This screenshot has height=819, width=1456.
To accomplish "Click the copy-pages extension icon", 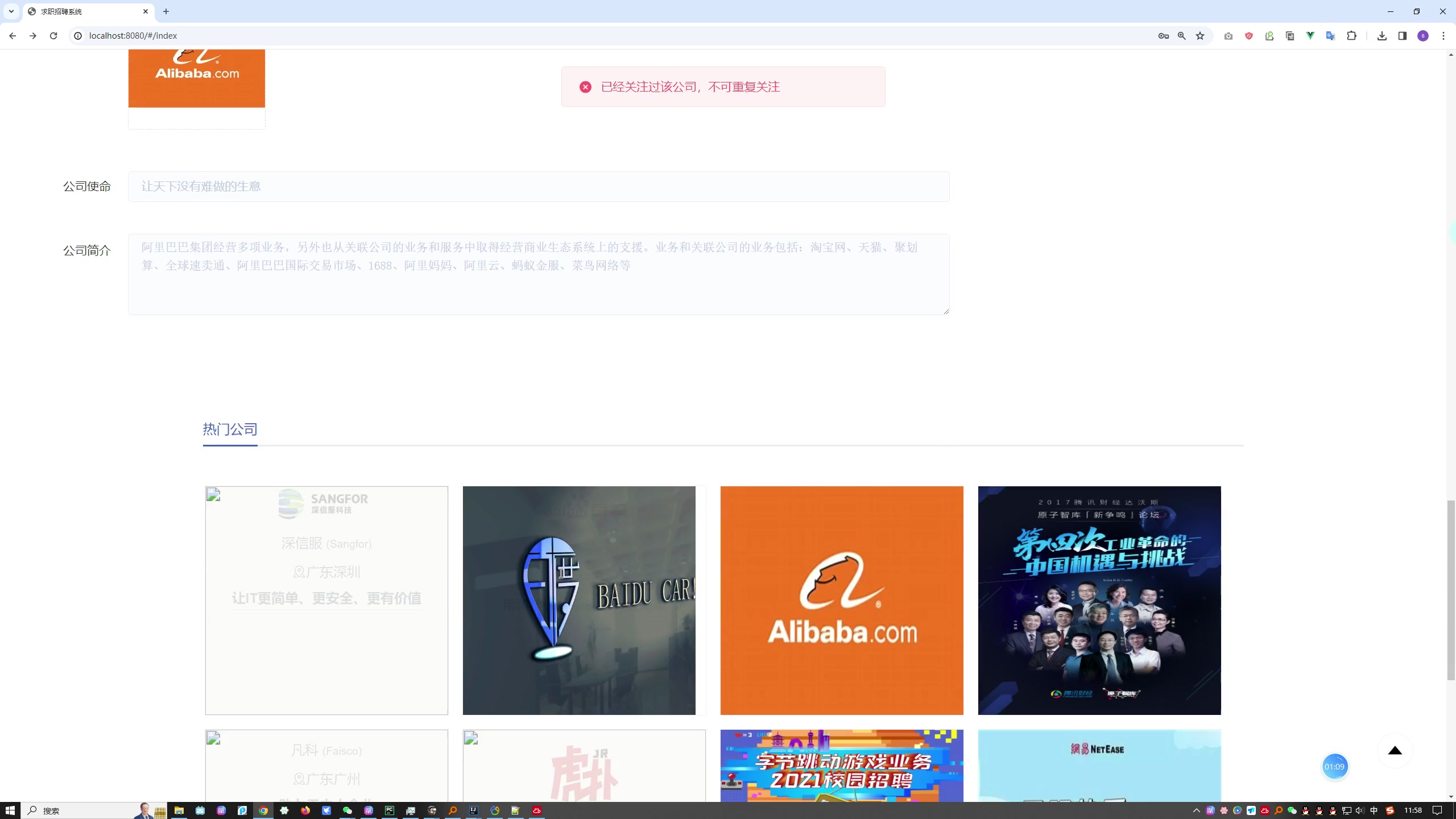I will [1290, 36].
